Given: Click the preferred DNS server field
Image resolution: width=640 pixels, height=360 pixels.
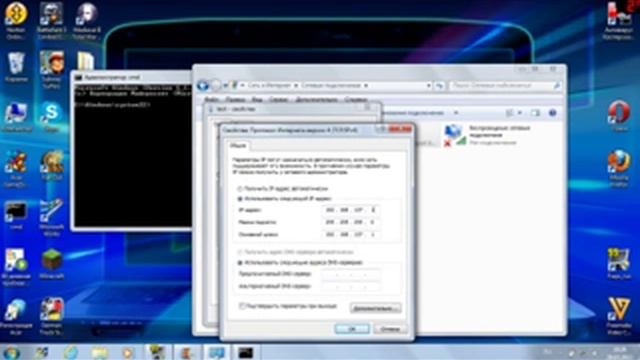Looking at the screenshot, I should (351, 275).
